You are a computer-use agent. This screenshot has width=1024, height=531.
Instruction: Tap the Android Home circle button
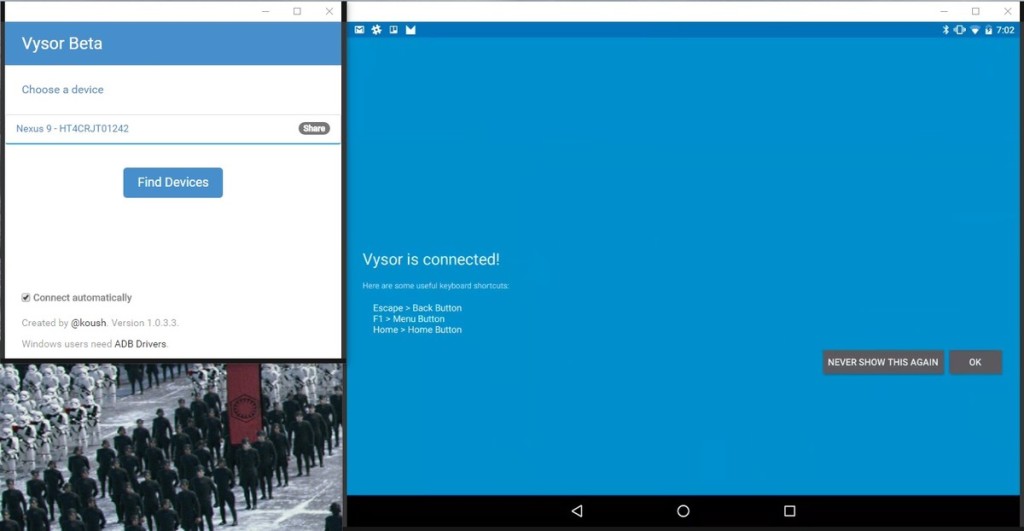(683, 511)
